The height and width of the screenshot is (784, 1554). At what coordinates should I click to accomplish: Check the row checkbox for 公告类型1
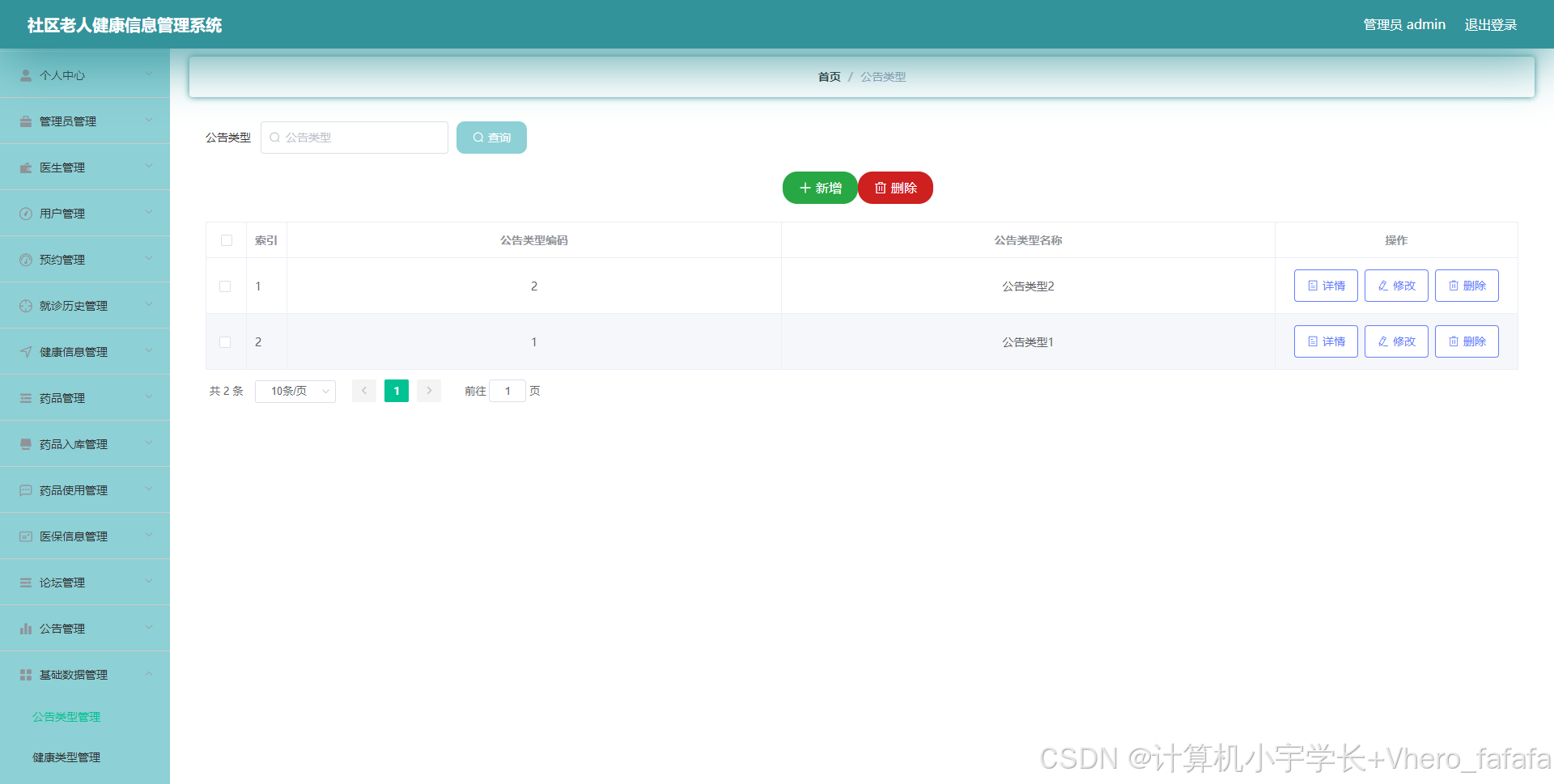(x=225, y=341)
